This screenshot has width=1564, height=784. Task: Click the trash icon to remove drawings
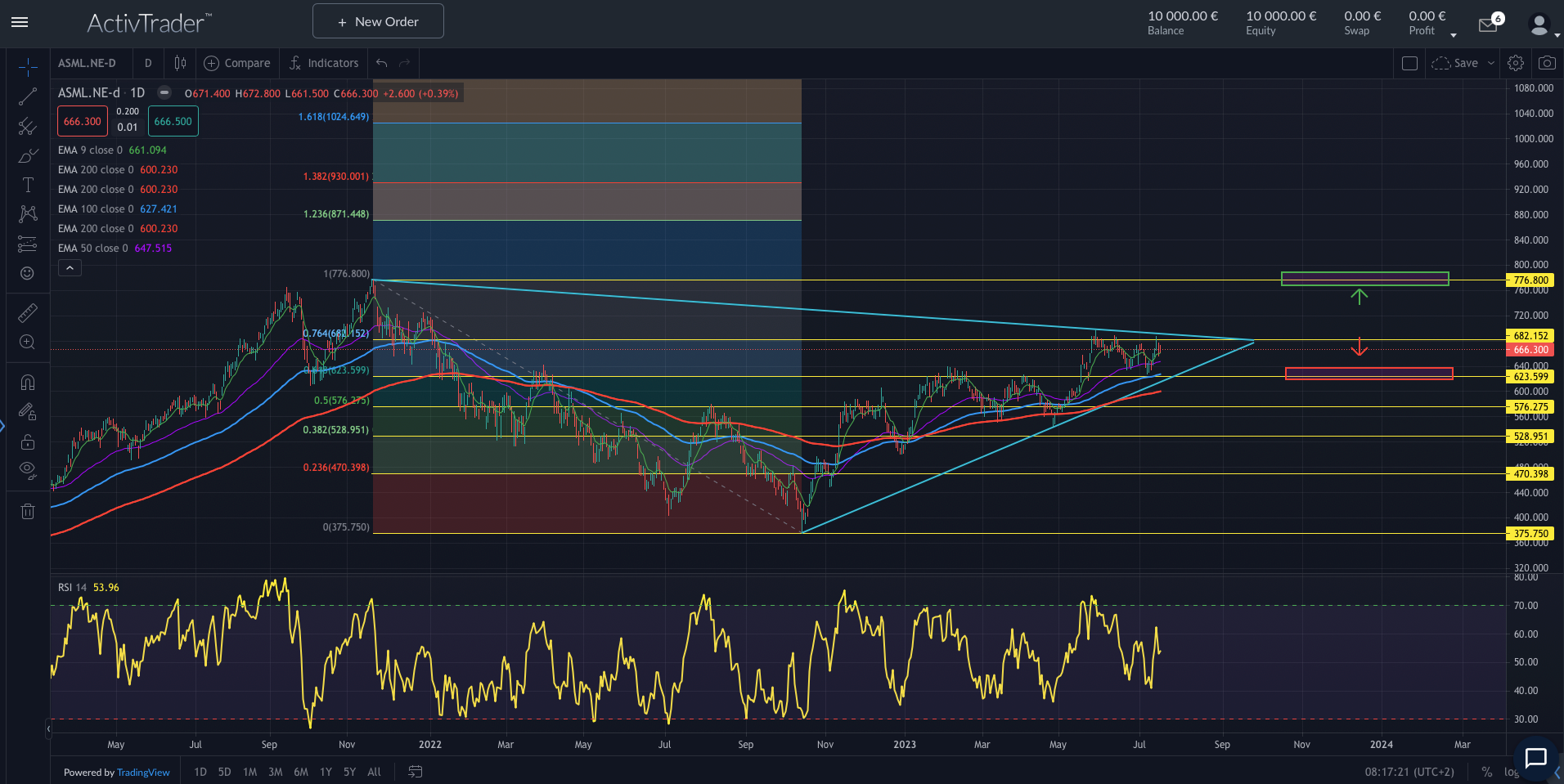[x=27, y=512]
